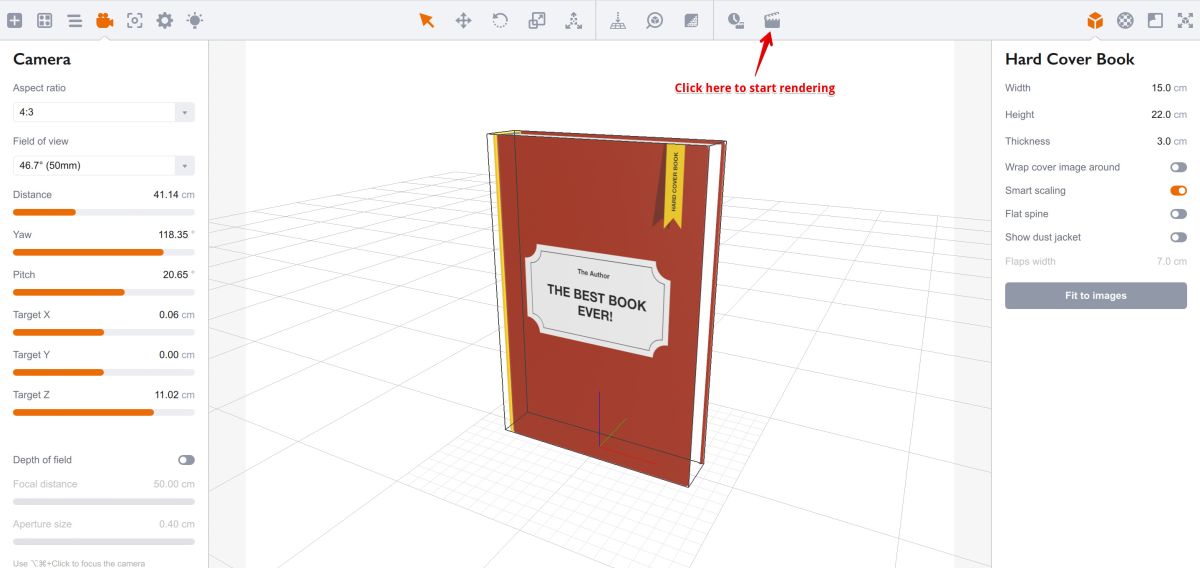
Task: Select the rotate tool
Action: pos(500,20)
